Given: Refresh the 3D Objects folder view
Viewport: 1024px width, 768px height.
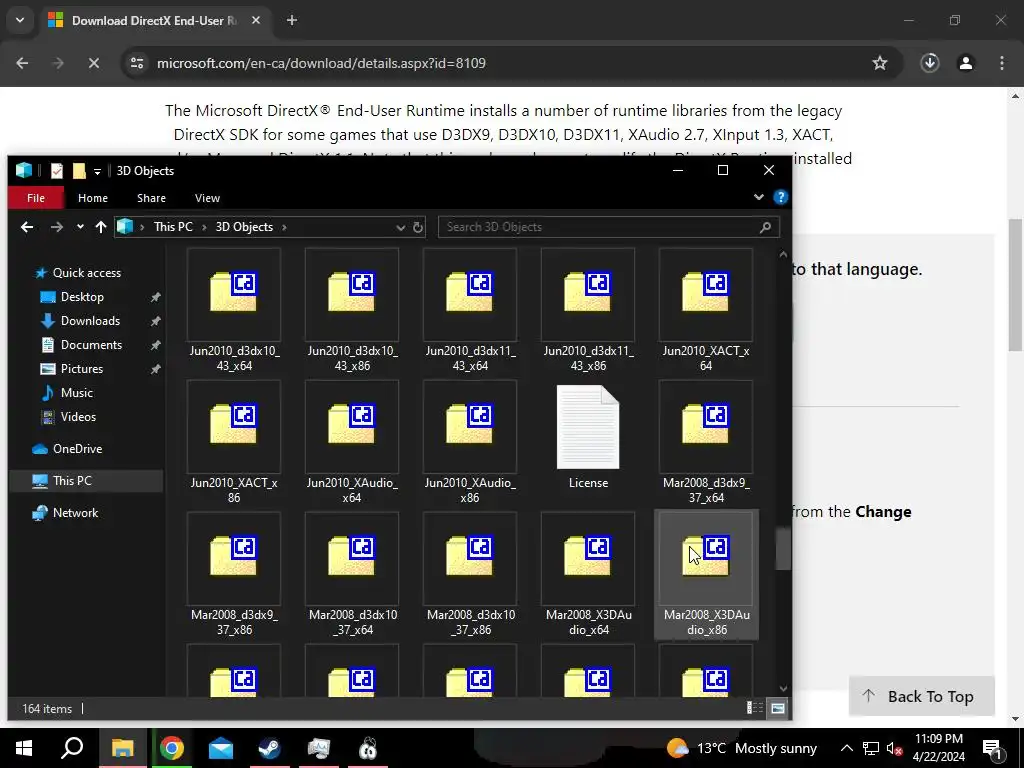Looking at the screenshot, I should [x=418, y=227].
